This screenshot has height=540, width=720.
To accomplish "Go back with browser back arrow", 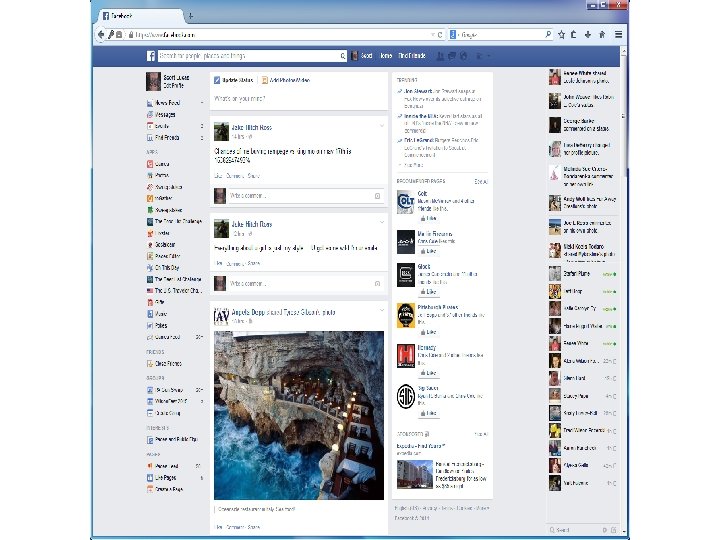I will tap(101, 34).
